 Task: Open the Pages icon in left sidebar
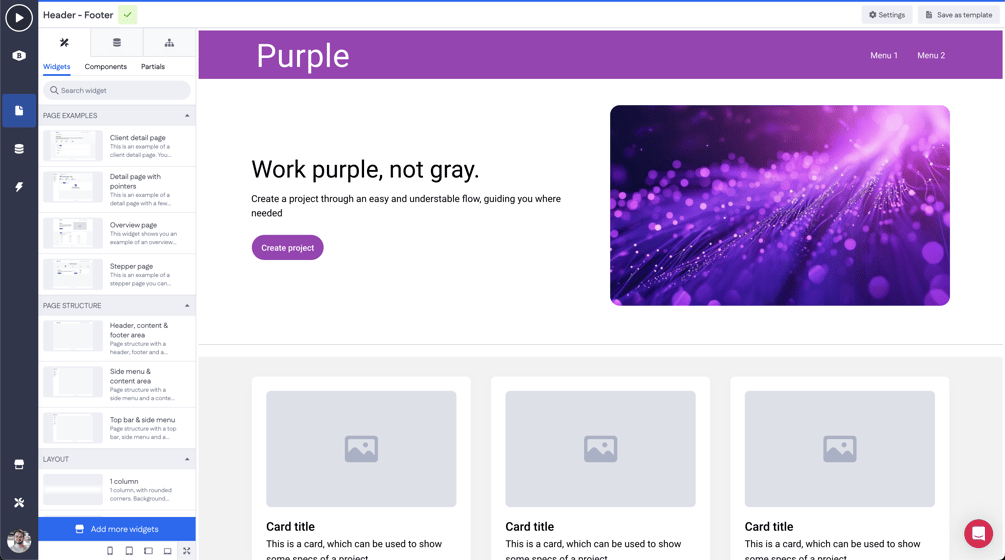pos(19,110)
